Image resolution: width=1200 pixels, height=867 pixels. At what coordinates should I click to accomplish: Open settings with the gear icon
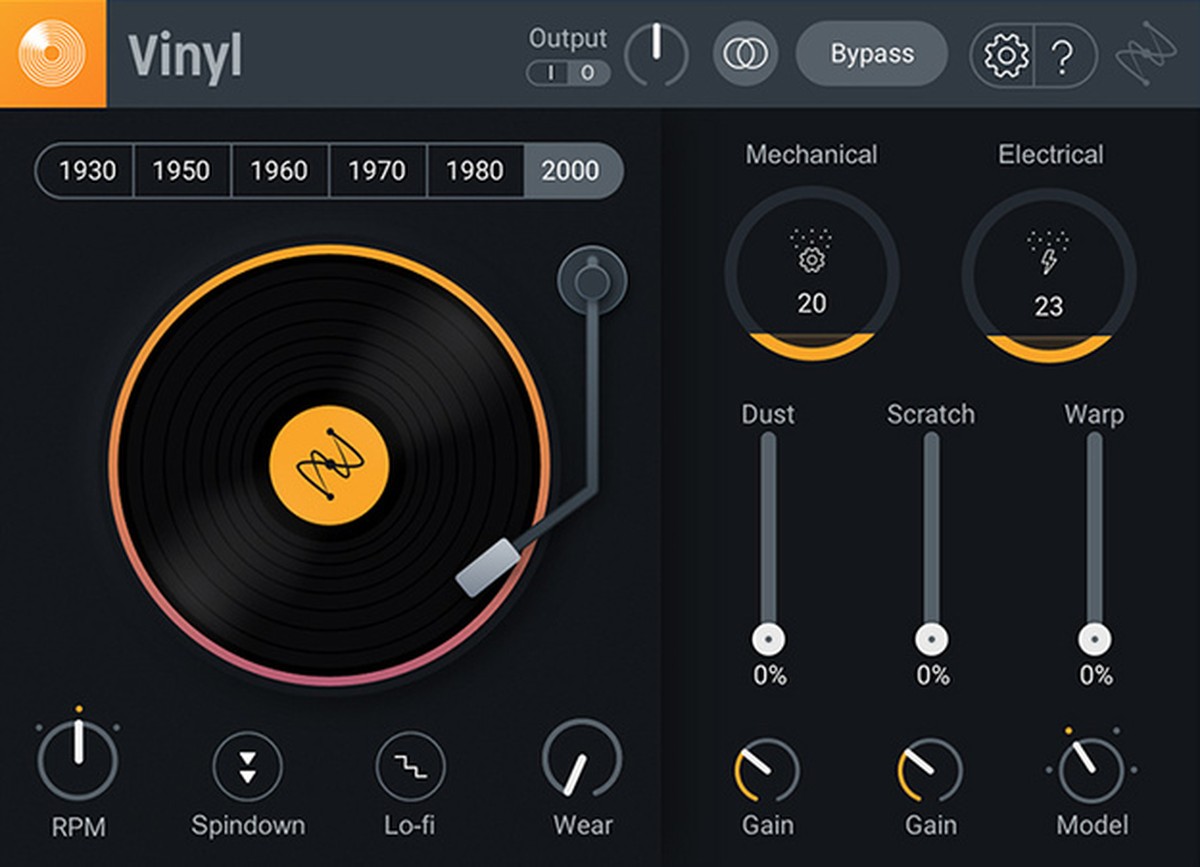(1003, 55)
